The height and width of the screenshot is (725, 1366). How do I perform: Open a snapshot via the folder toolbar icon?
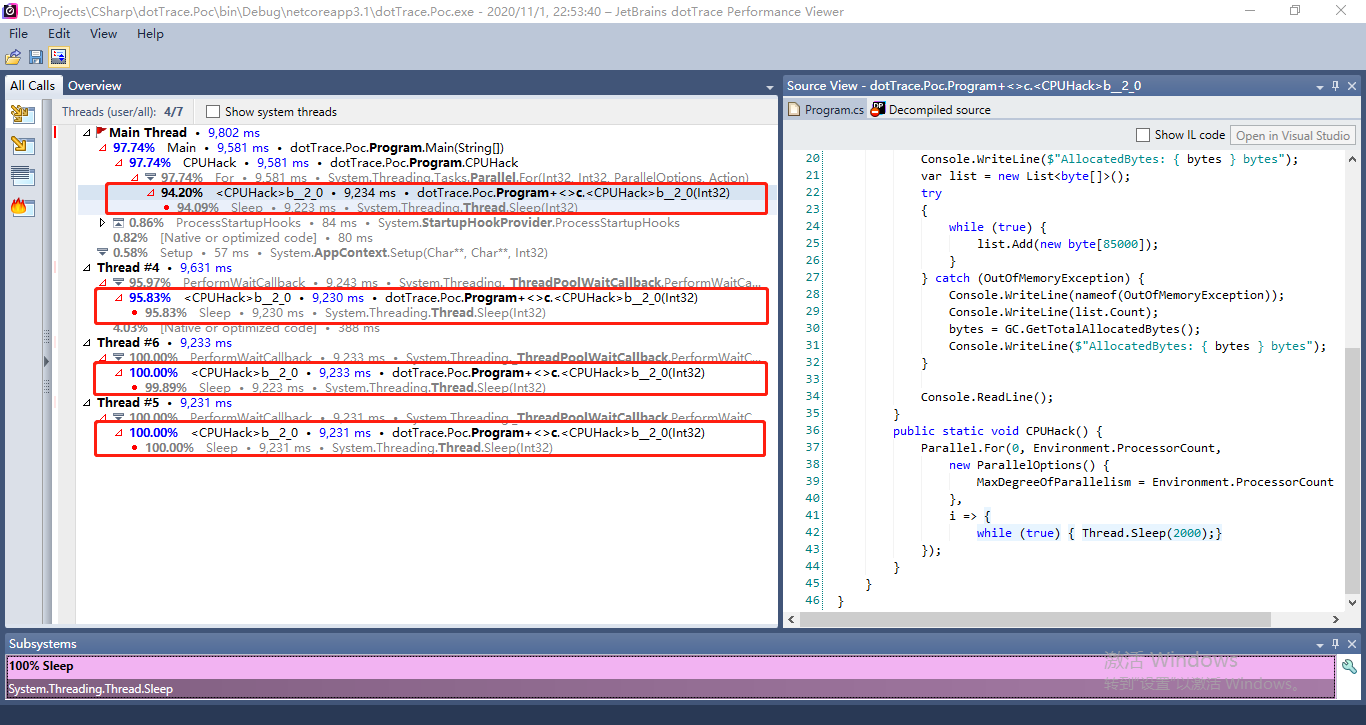(13, 57)
